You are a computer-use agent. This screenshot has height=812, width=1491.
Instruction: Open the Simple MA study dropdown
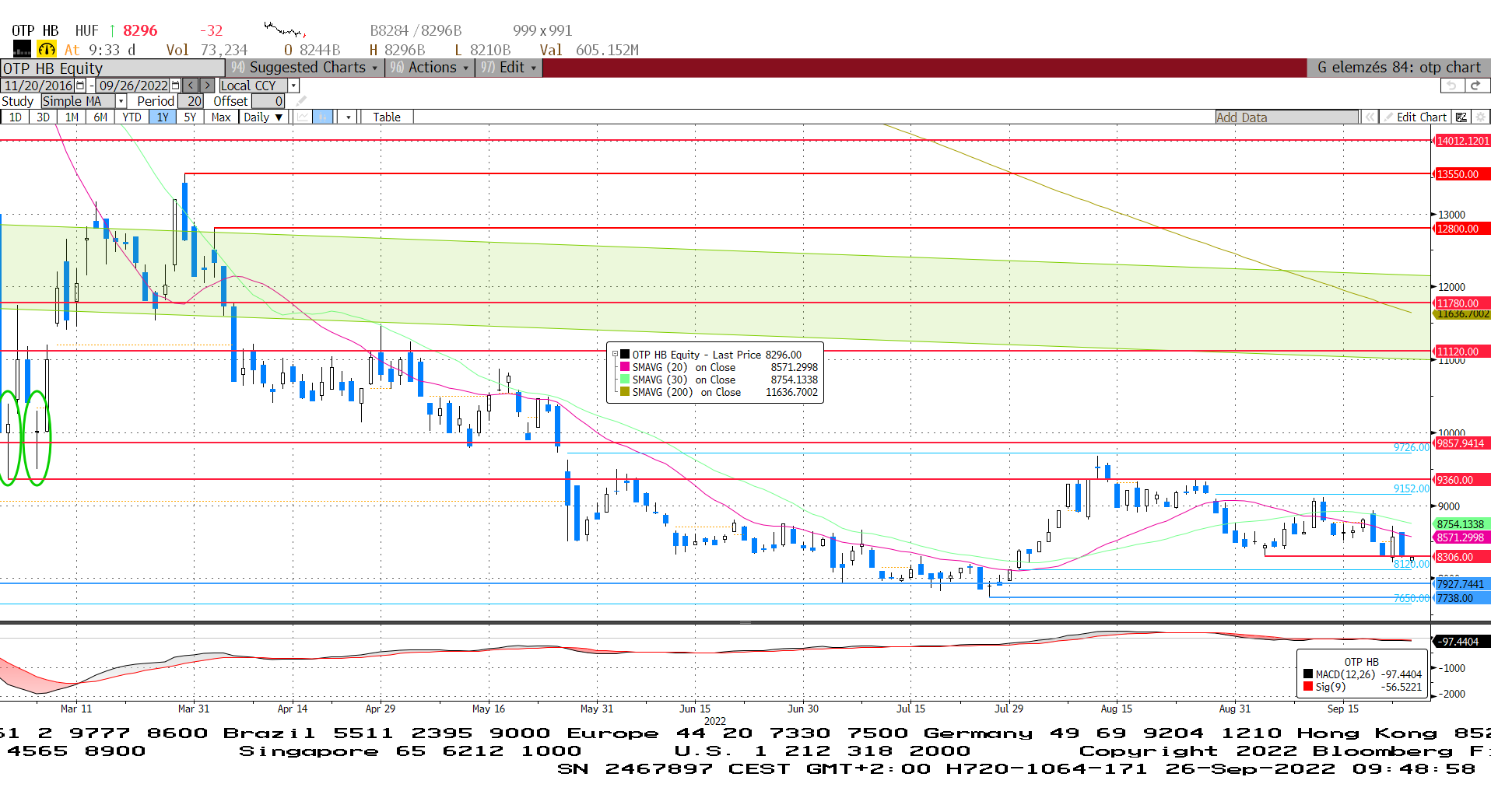point(121,101)
